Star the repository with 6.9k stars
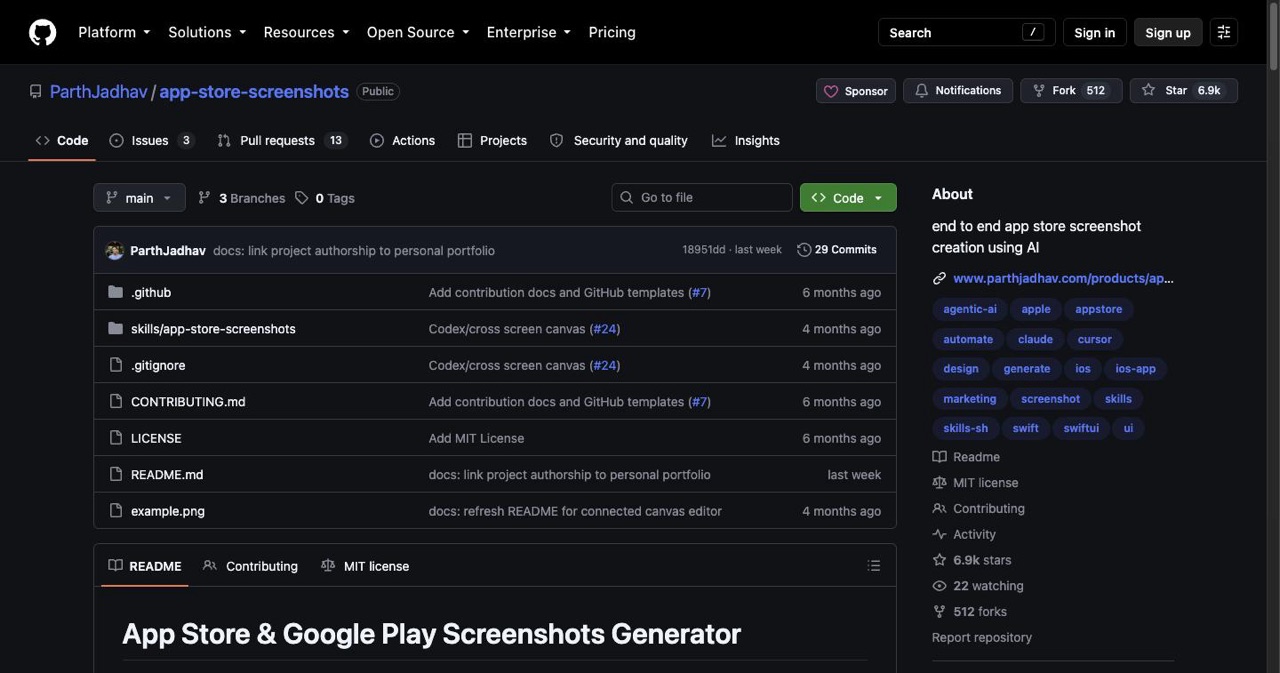1280x673 pixels. point(1184,91)
